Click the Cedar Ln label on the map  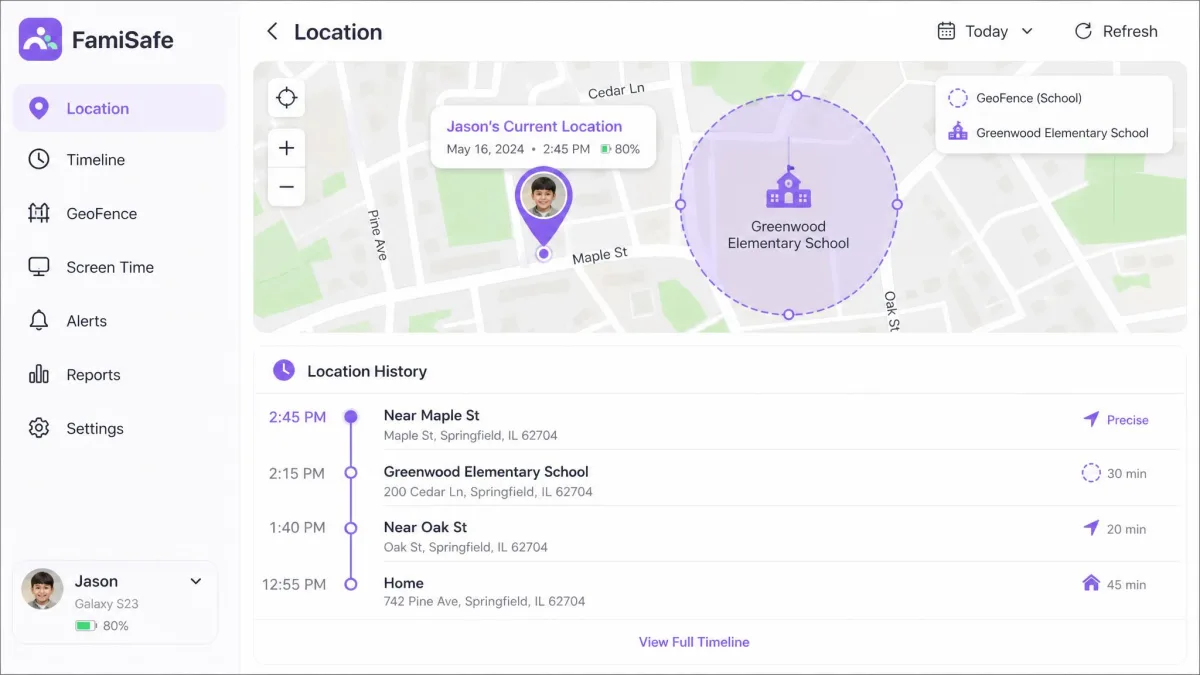tap(616, 91)
